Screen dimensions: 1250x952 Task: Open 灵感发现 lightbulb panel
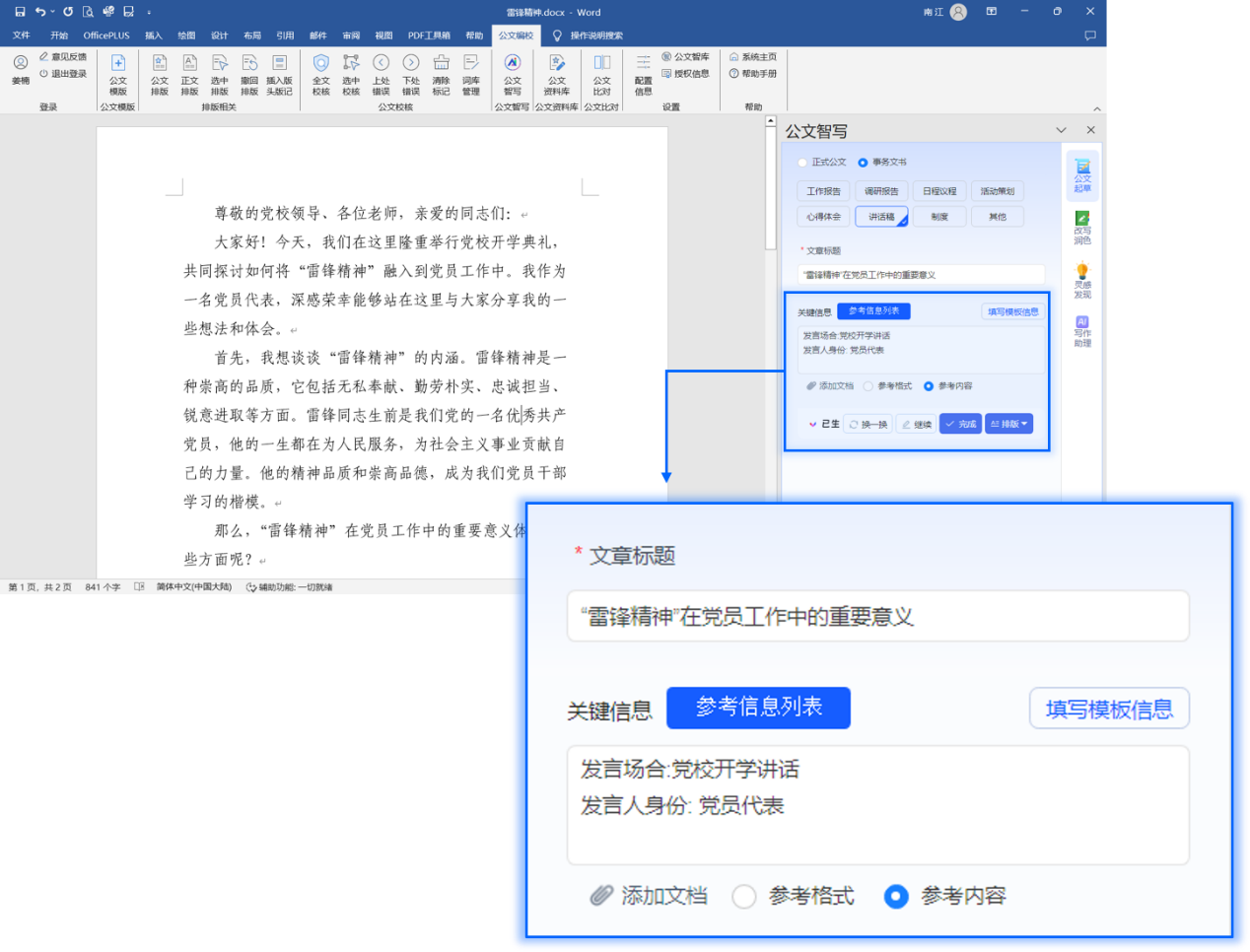point(1082,281)
